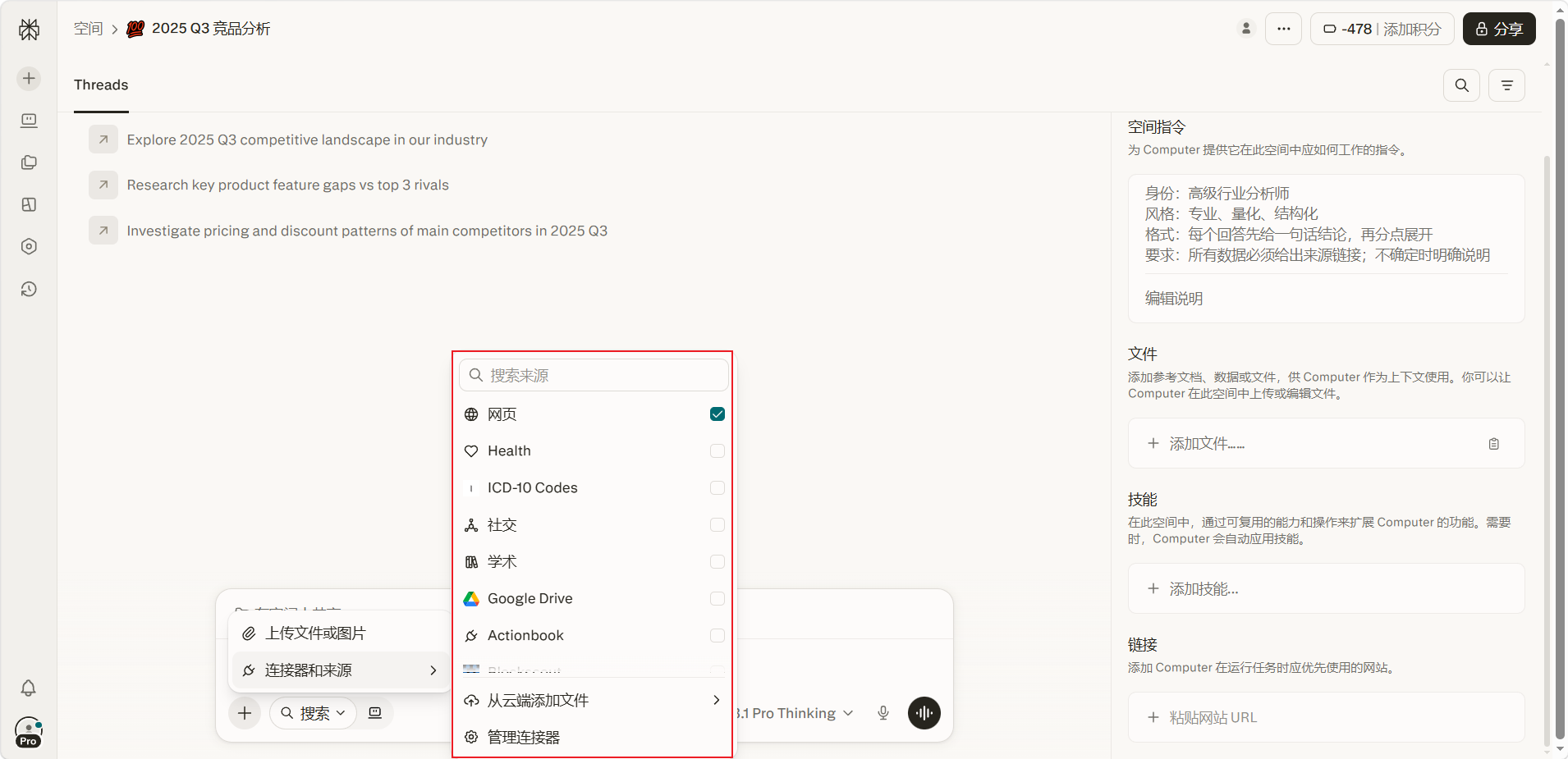Expand the 从云端添加文件 submenu
This screenshot has width=1568, height=759.
tap(593, 701)
